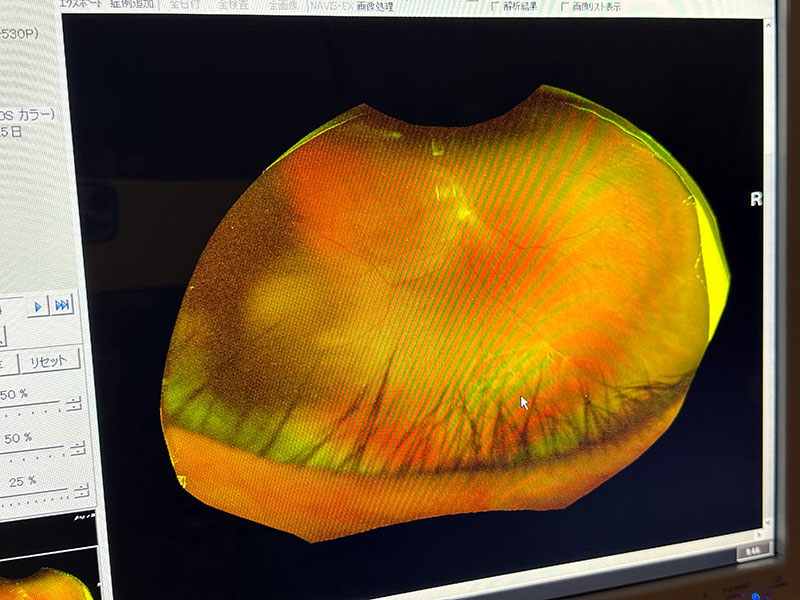Click the stepper beside the upper 50 % slider

pyautogui.click(x=73, y=403)
